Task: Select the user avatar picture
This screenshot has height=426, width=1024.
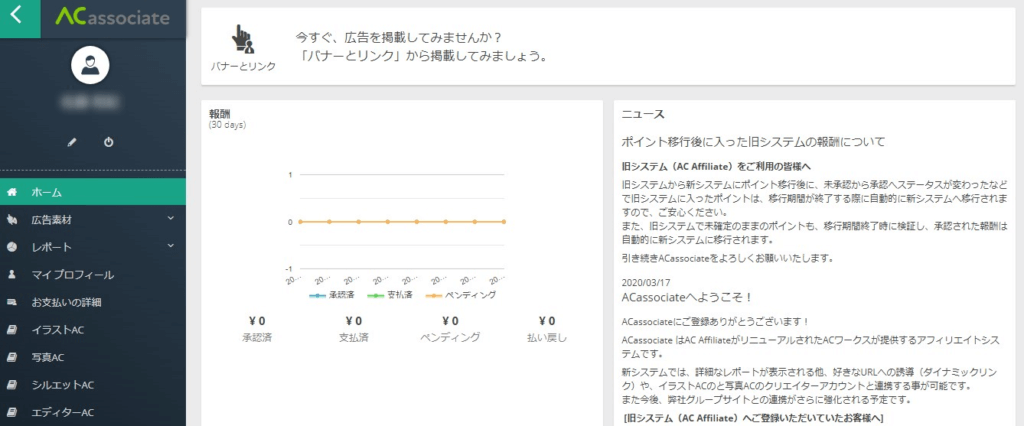Action: click(90, 65)
